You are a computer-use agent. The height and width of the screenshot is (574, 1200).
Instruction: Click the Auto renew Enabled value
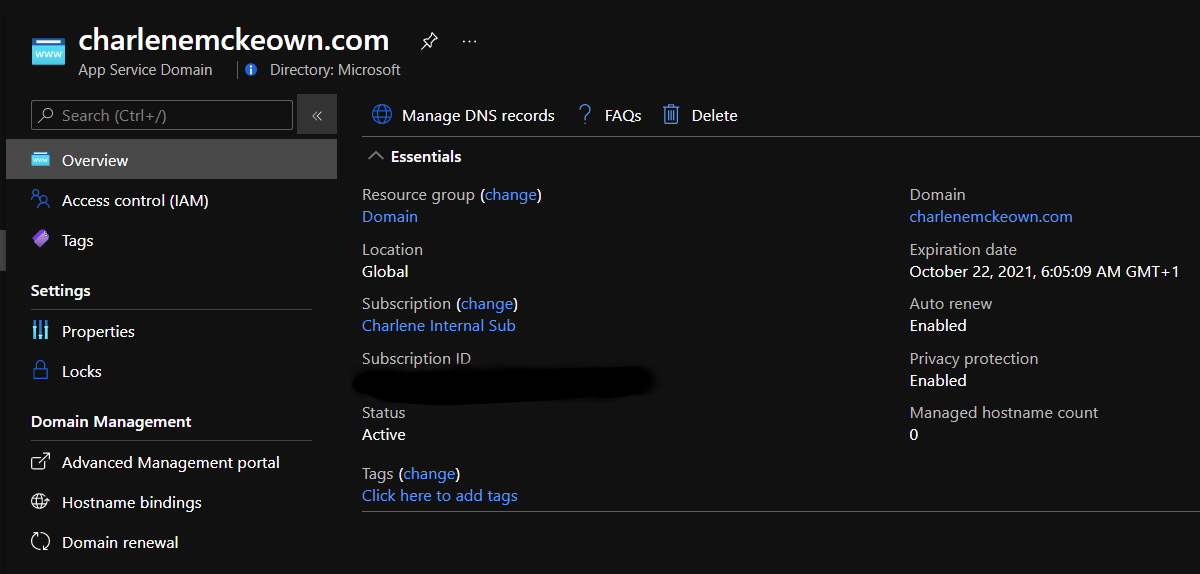click(x=938, y=326)
